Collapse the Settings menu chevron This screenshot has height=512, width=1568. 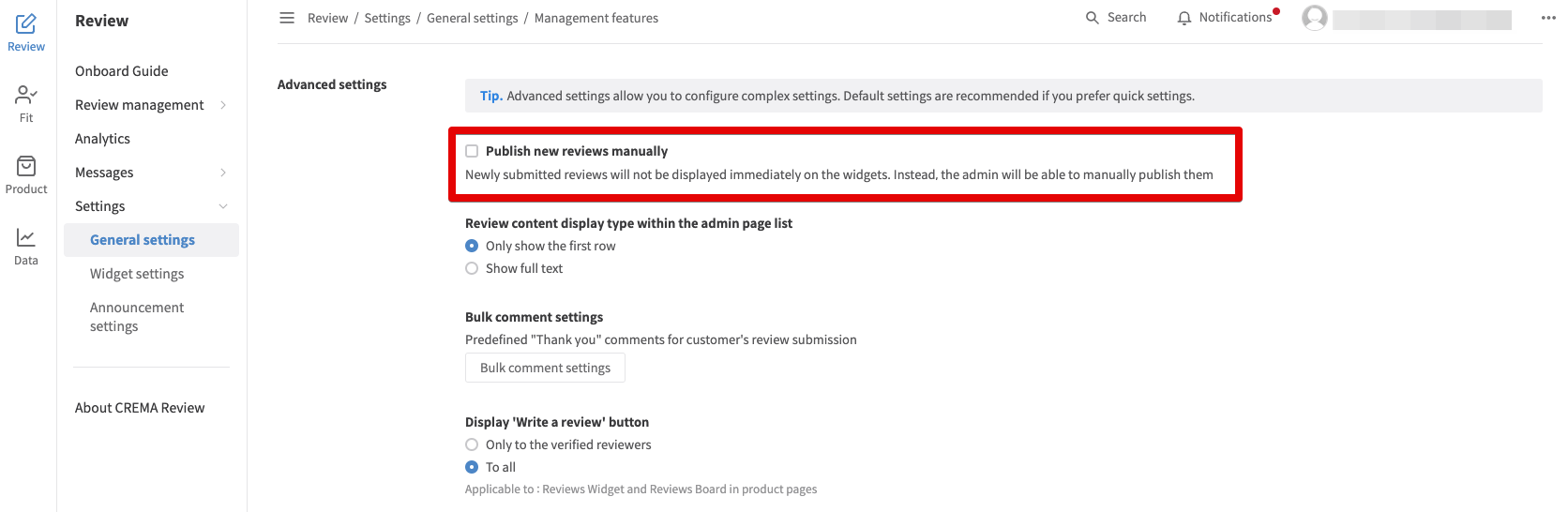(x=223, y=206)
